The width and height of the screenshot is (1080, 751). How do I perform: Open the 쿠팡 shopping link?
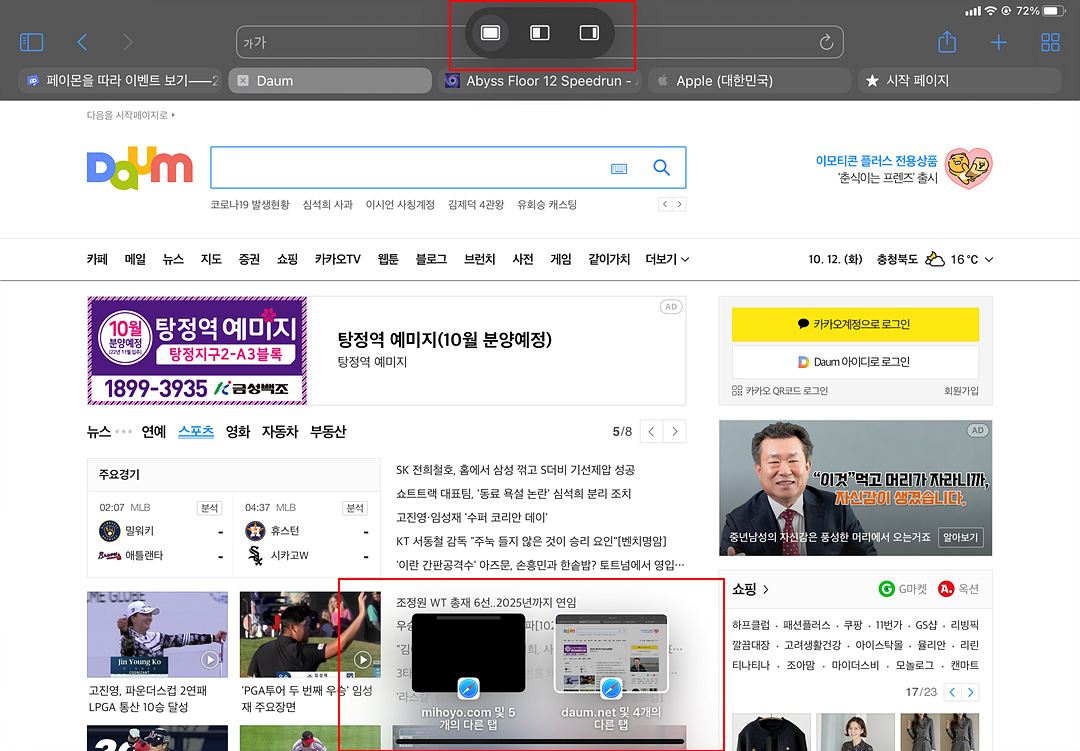point(853,625)
